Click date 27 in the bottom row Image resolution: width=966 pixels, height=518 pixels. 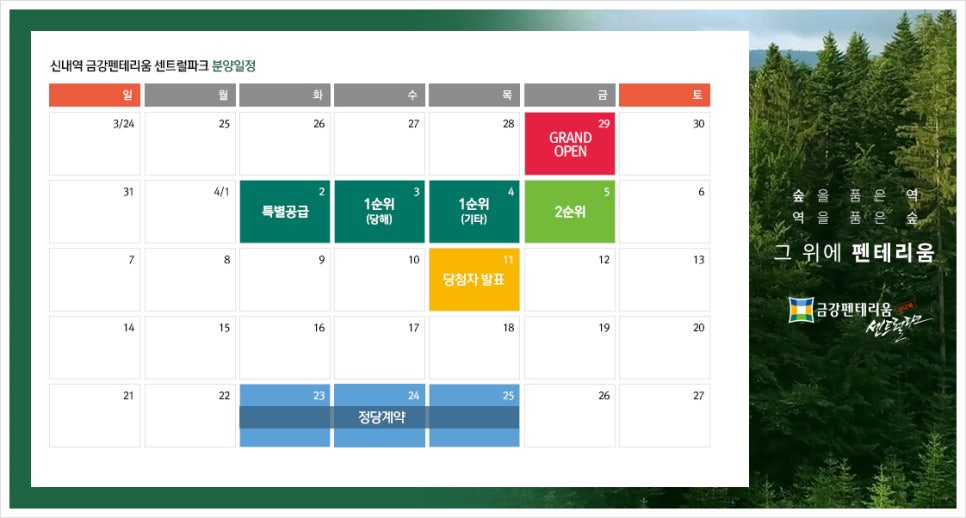[665, 416]
